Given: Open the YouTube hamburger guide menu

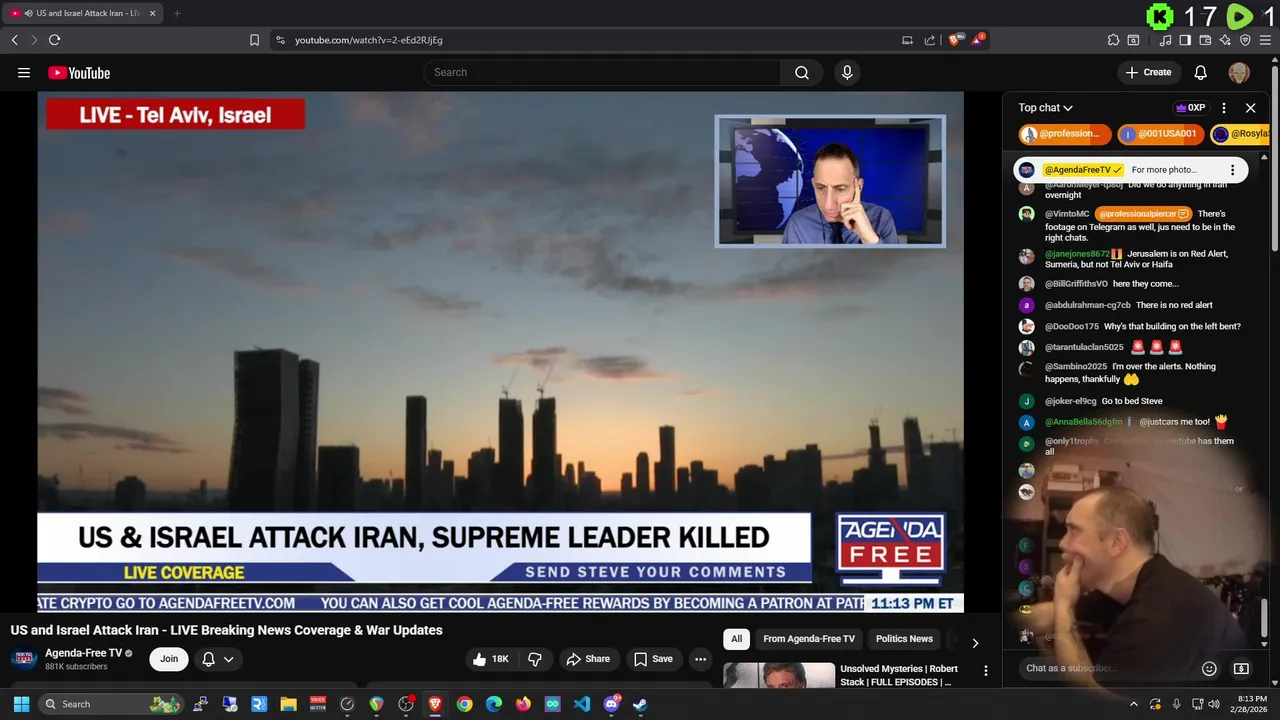Looking at the screenshot, I should [24, 72].
